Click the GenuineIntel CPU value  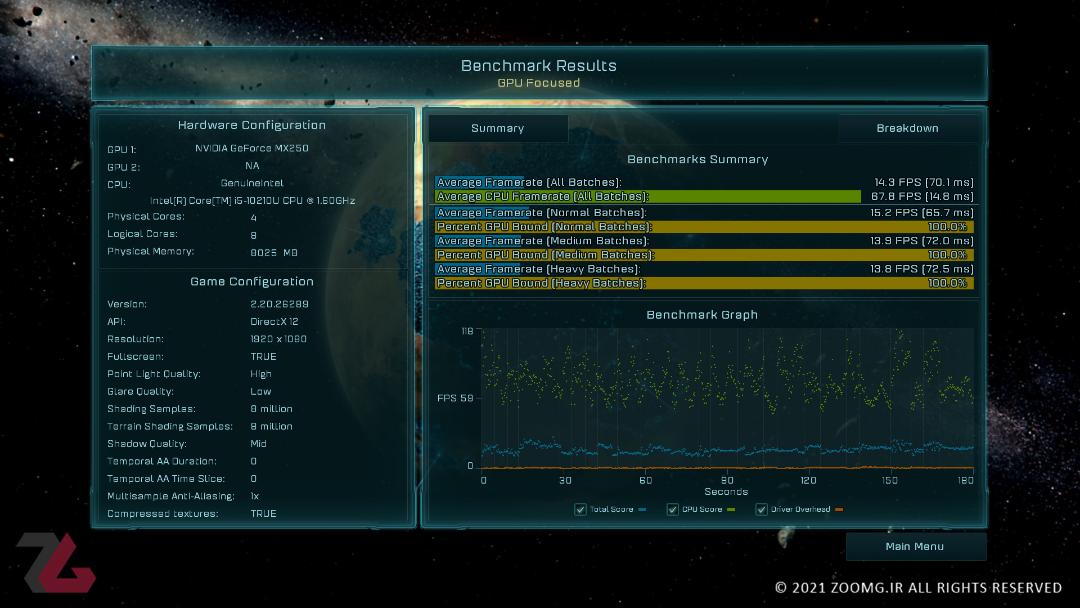(x=252, y=183)
